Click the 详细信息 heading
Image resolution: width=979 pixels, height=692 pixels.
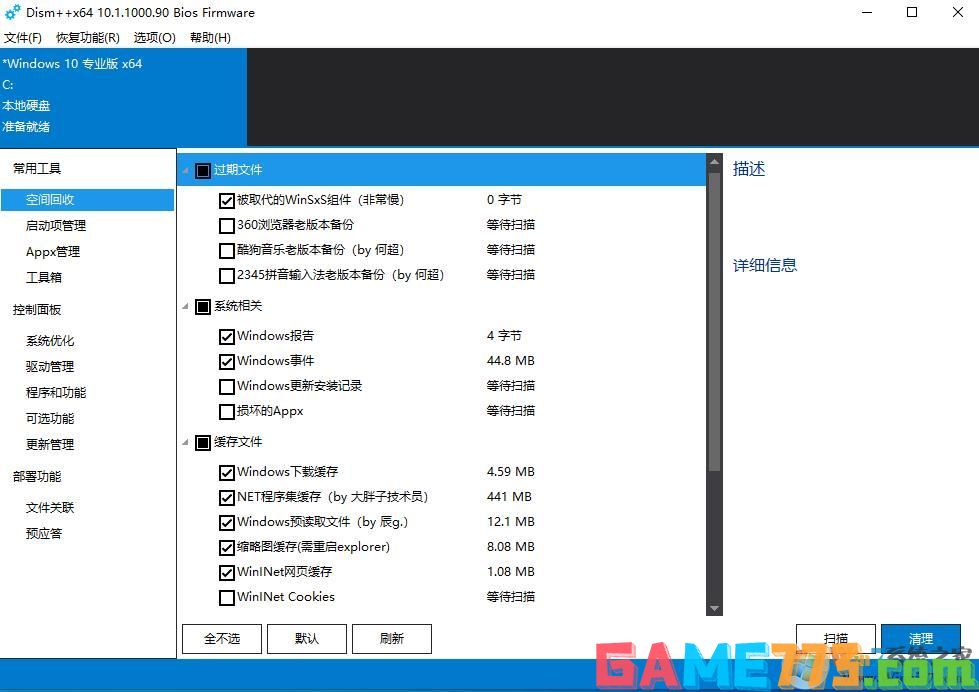pos(765,265)
